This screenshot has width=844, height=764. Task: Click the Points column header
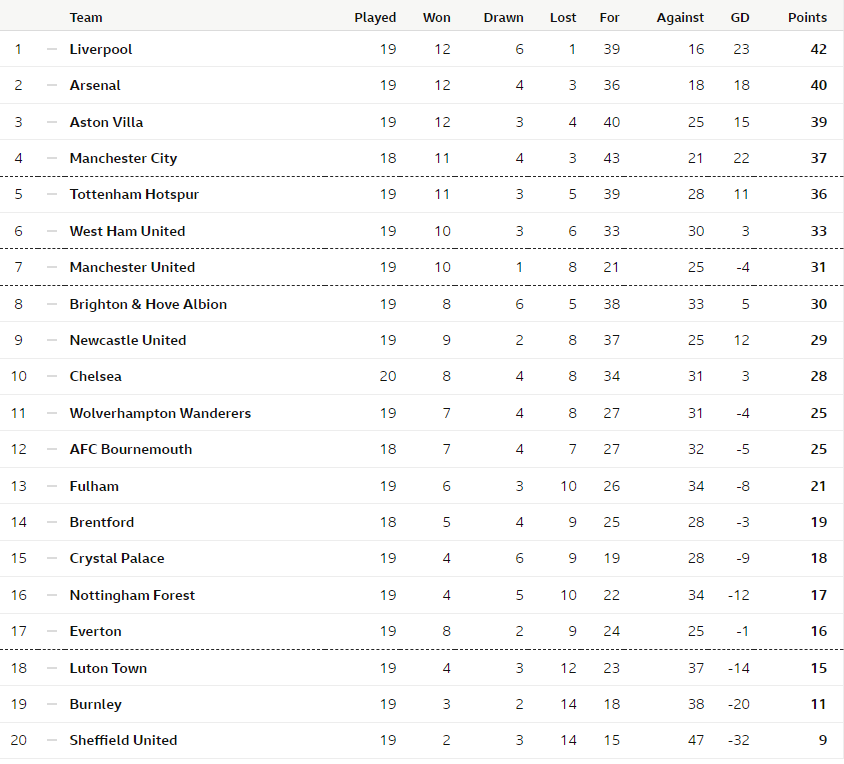tap(807, 18)
